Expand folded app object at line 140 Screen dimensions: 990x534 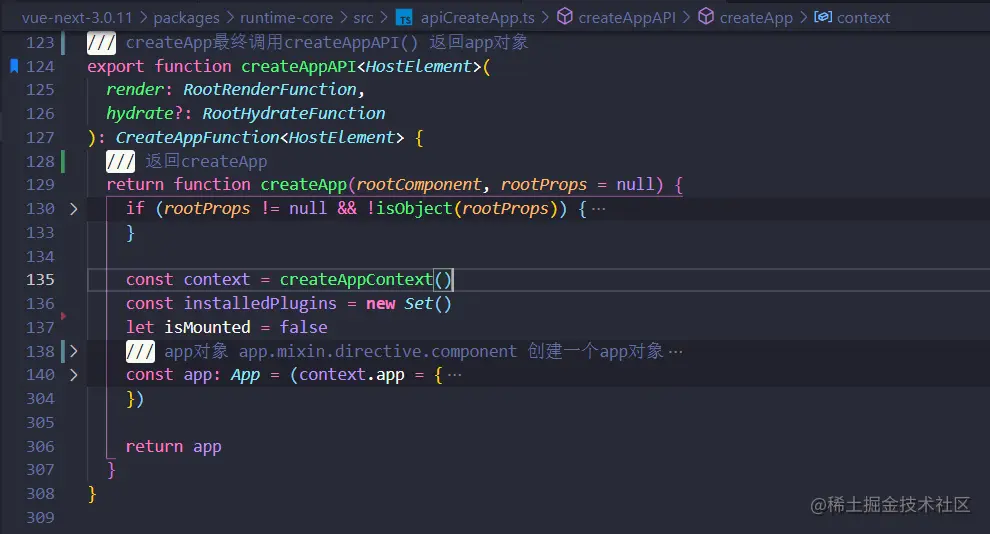[x=73, y=375]
